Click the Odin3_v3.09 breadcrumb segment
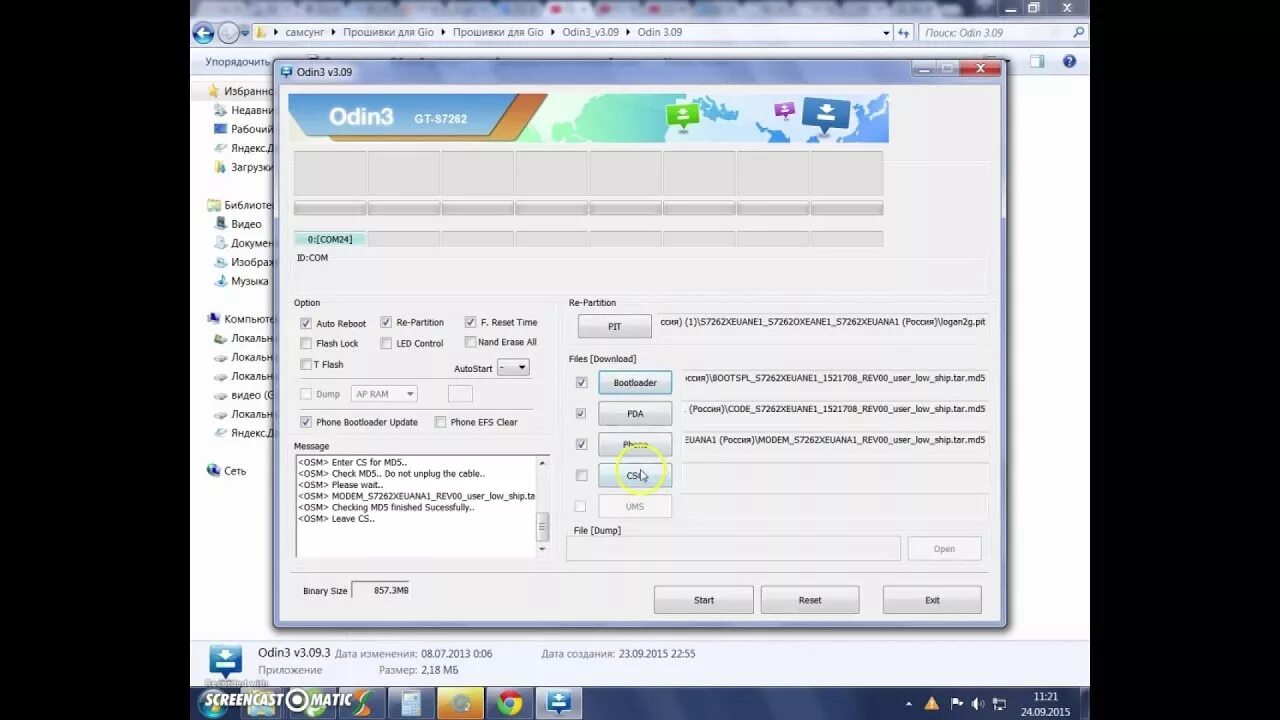This screenshot has height=720, width=1280. point(590,32)
